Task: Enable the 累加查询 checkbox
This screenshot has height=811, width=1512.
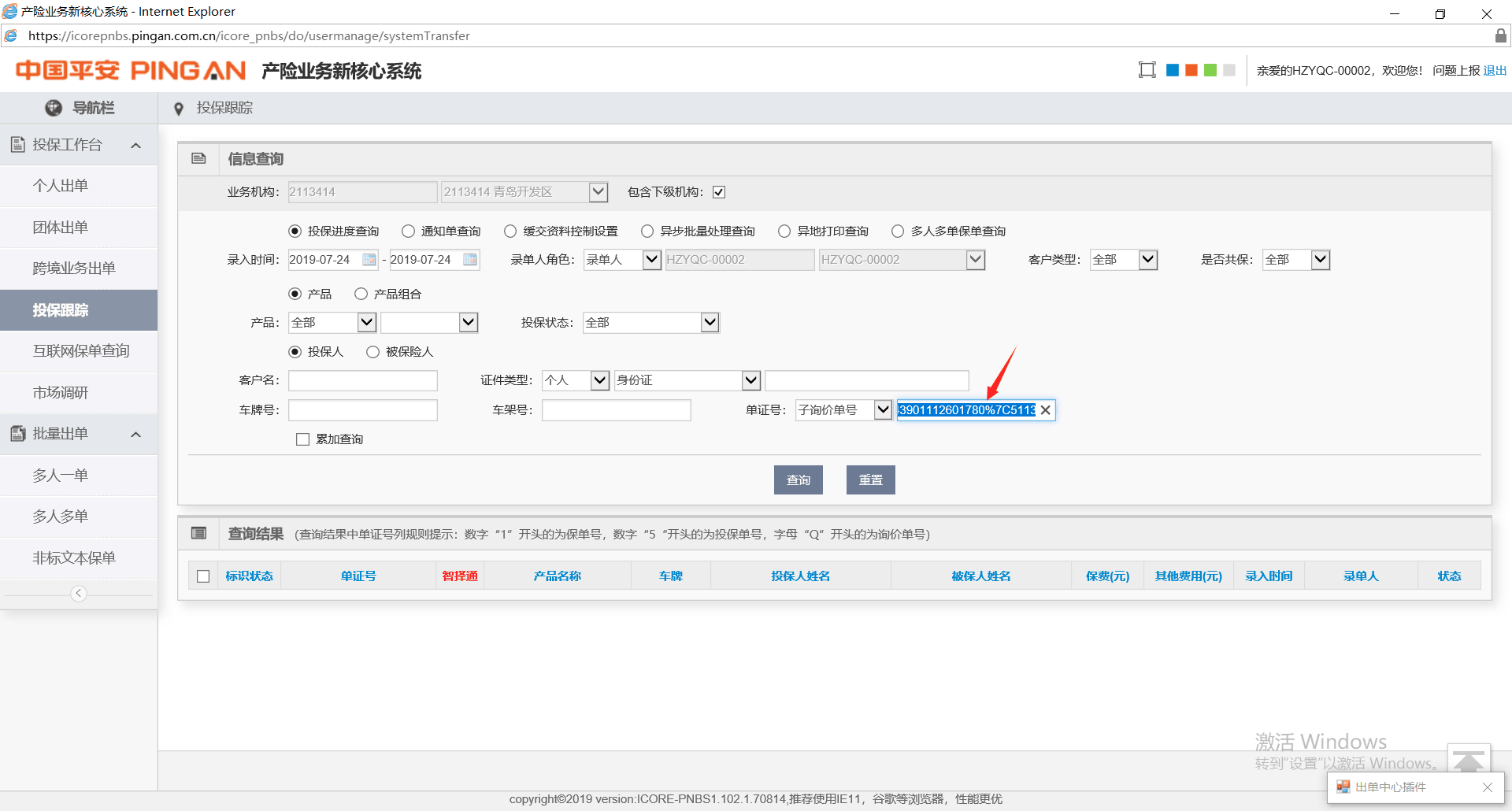Action: (x=302, y=439)
